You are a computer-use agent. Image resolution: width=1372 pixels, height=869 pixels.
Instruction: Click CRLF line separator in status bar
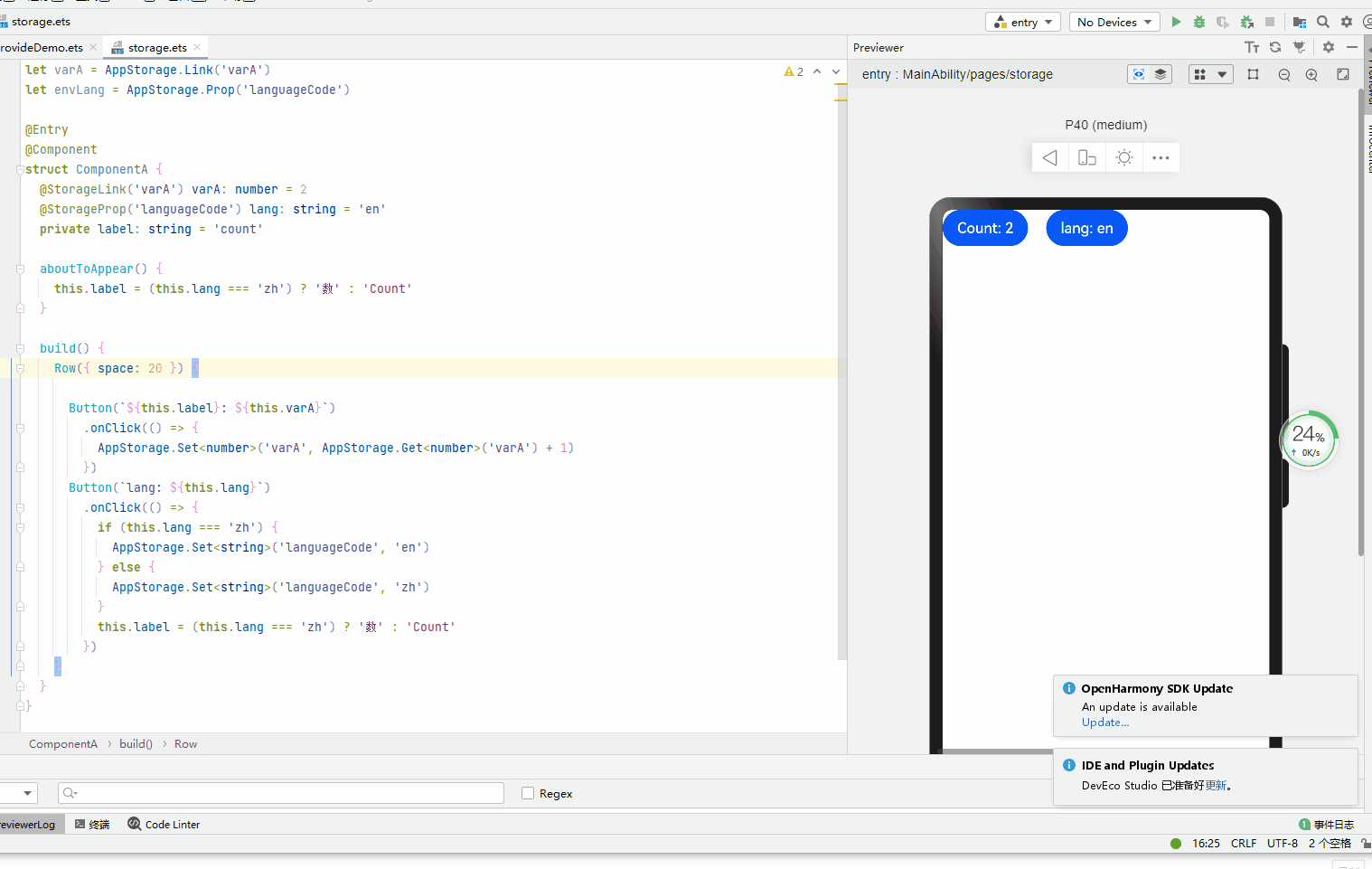click(x=1243, y=843)
